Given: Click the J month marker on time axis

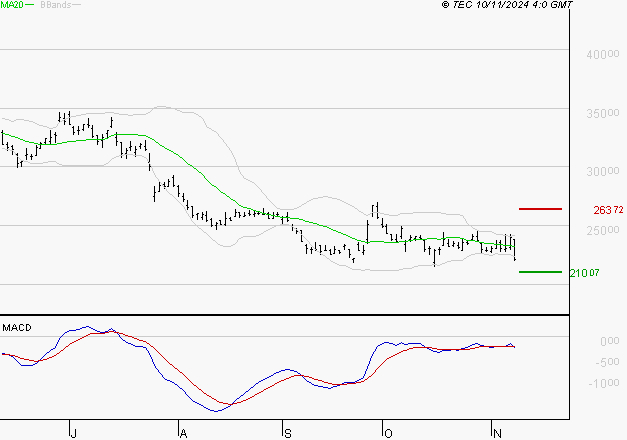Looking at the screenshot, I should click(x=73, y=433).
